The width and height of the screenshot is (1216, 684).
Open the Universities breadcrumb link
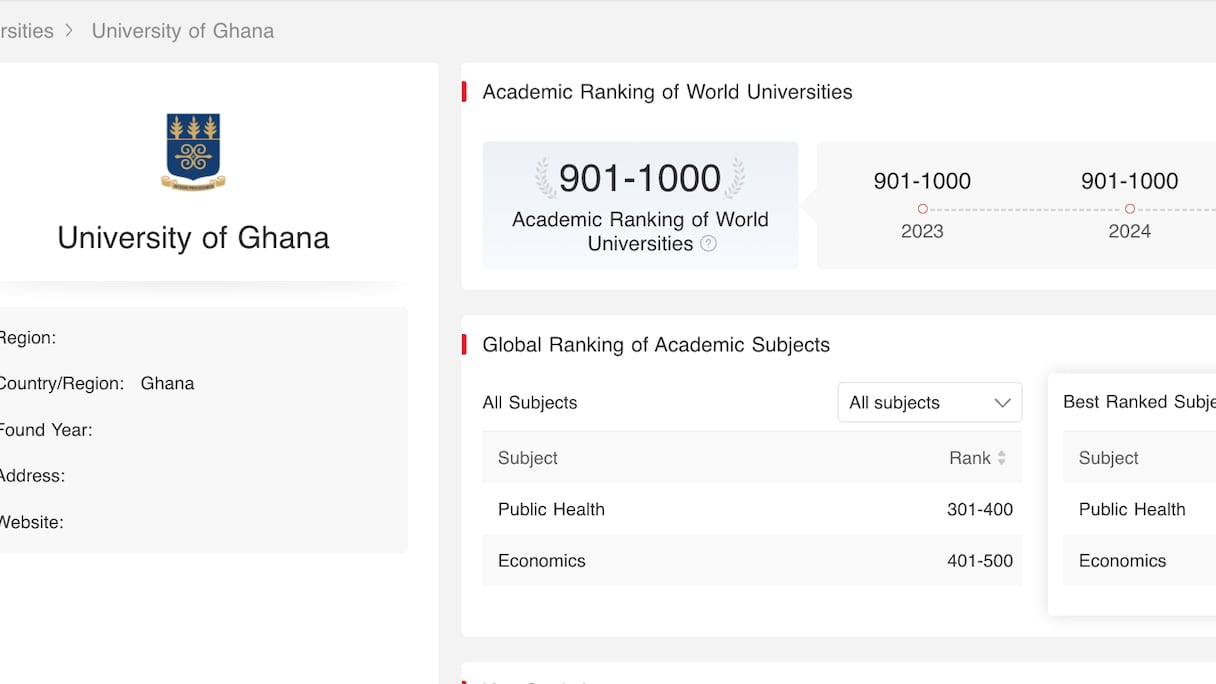26,31
